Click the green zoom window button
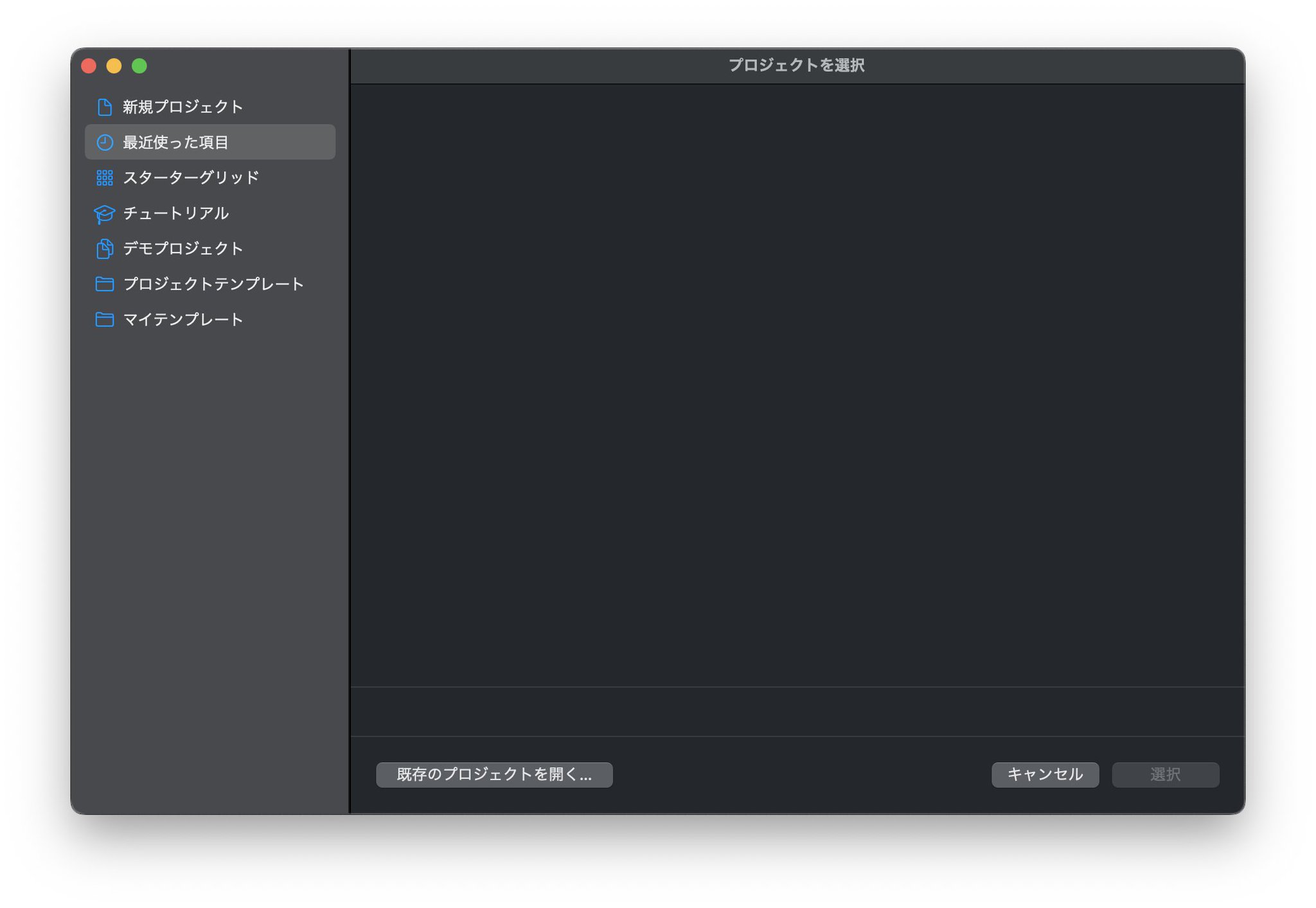This screenshot has height=908, width=1316. click(139, 66)
